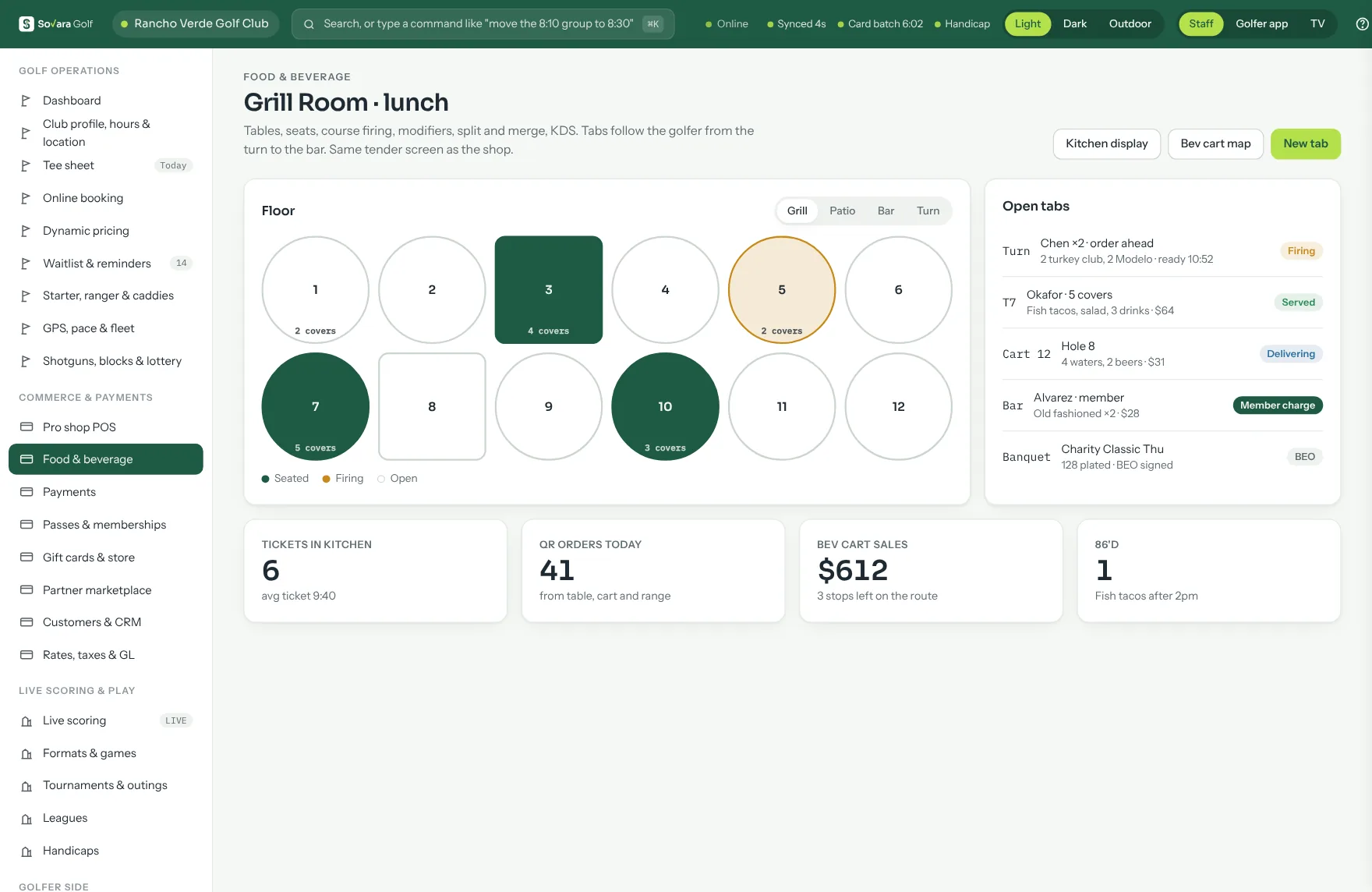
Task: Select the TV view mode
Action: [1317, 24]
